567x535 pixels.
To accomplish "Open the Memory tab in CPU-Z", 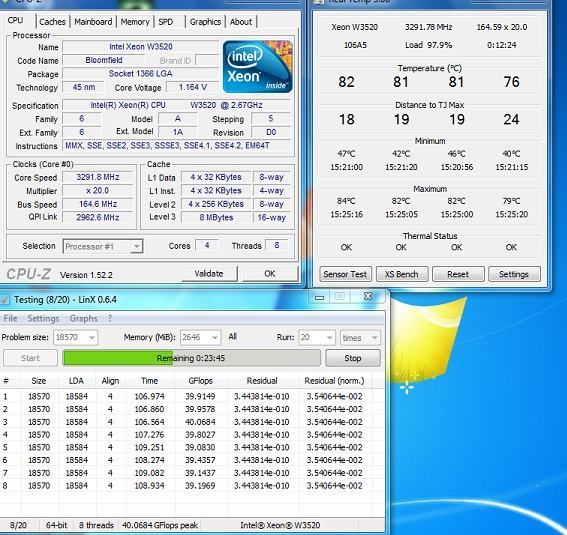I will tap(135, 22).
